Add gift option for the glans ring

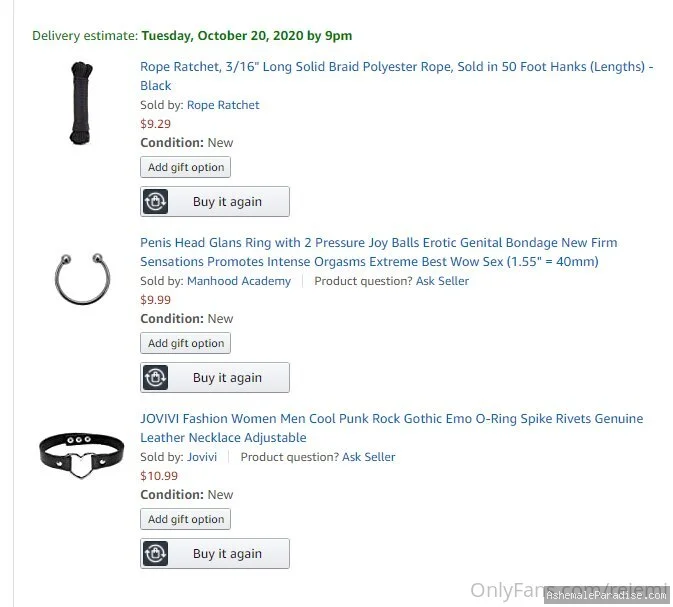tap(185, 343)
